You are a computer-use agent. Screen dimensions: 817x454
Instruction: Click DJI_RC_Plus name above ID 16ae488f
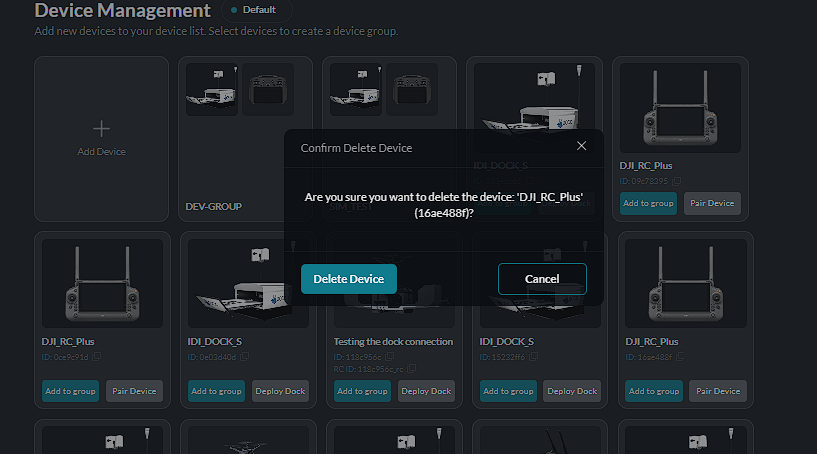click(652, 341)
